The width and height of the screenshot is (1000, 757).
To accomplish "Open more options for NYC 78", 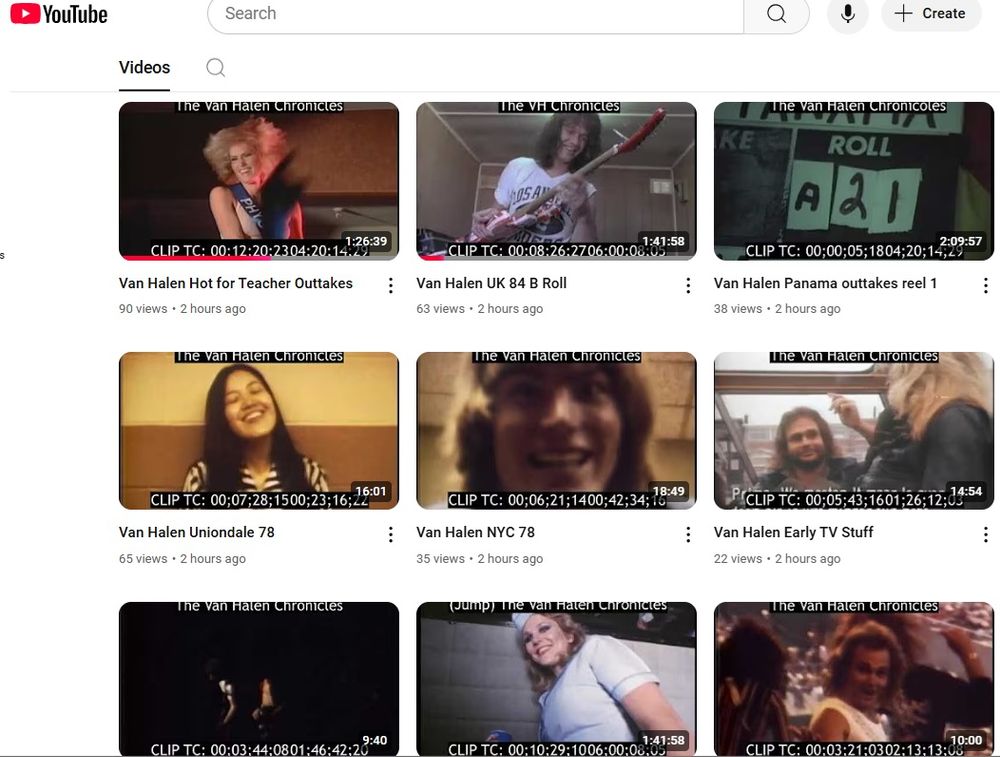I will 688,534.
